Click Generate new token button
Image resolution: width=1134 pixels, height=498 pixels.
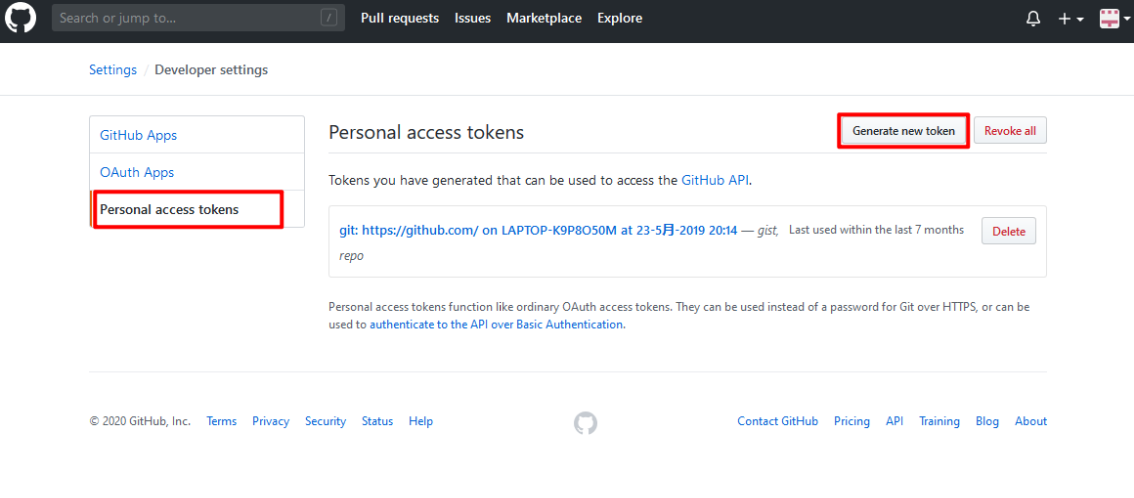coord(903,131)
